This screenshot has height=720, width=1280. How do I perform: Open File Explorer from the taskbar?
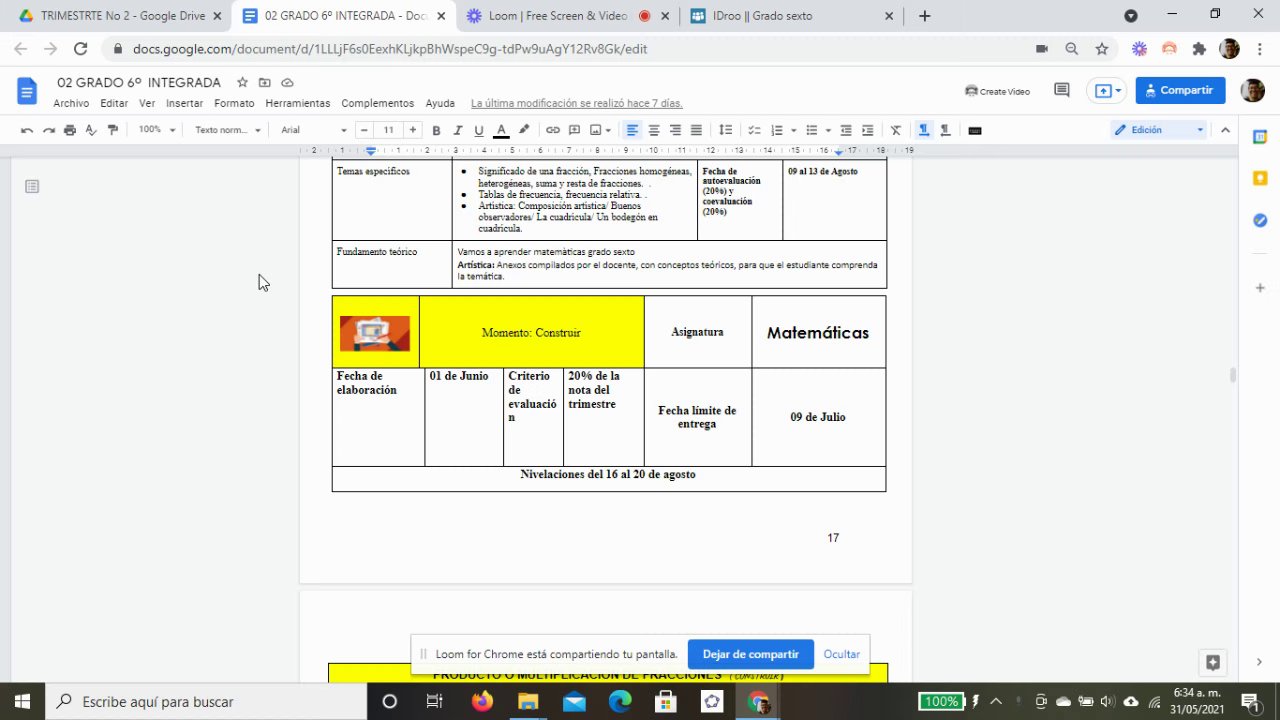pyautogui.click(x=528, y=702)
